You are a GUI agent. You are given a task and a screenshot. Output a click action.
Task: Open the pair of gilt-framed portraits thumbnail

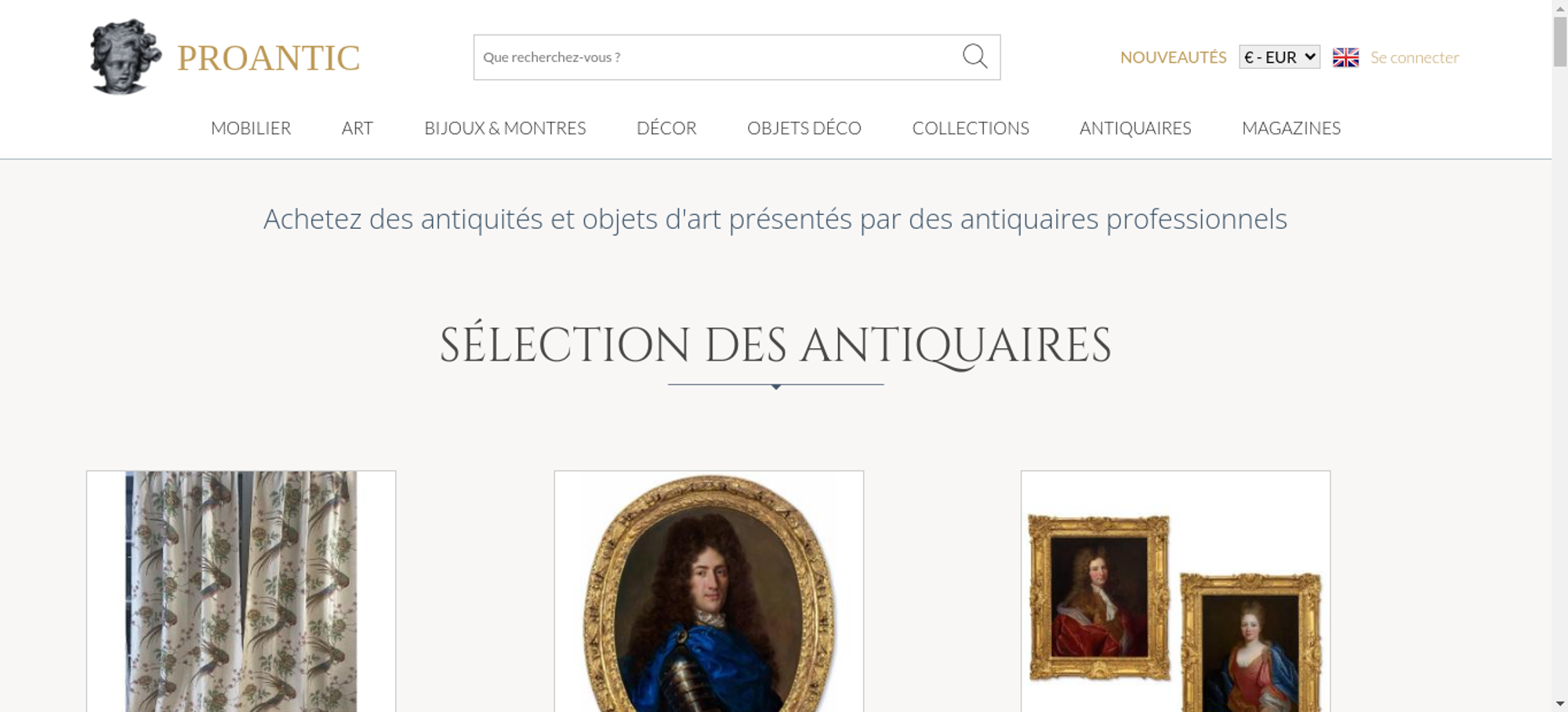1175,591
